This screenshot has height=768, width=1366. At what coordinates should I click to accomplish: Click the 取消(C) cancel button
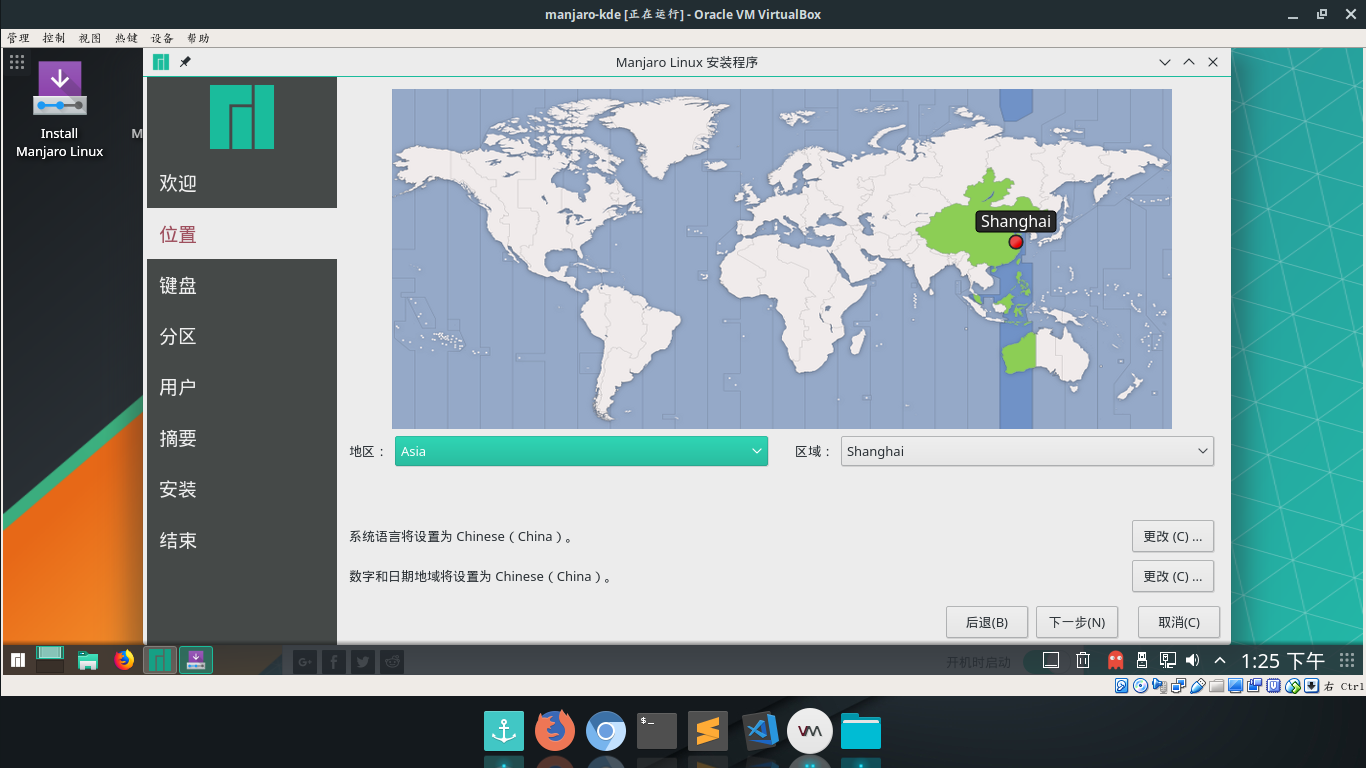1179,622
